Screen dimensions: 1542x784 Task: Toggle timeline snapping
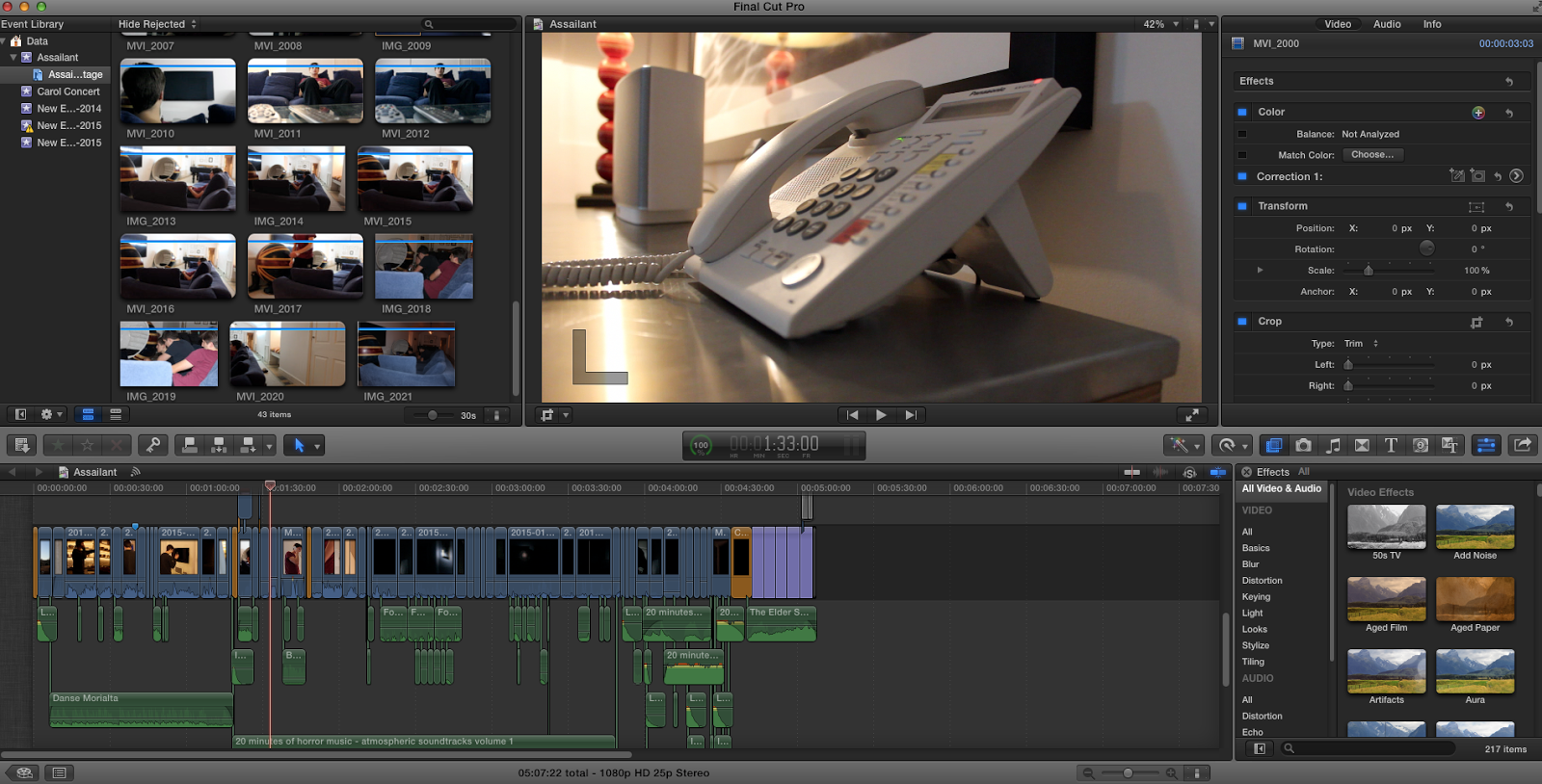coord(1218,472)
